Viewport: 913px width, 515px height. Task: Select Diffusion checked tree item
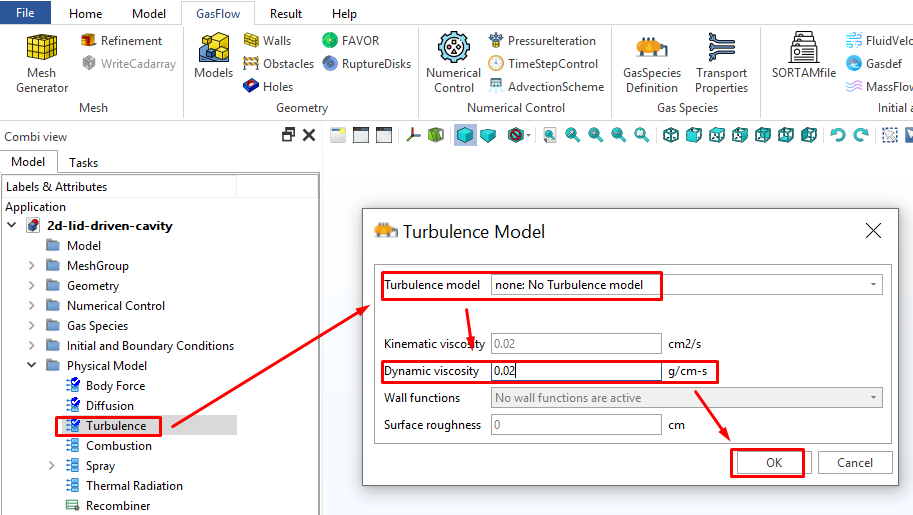[x=109, y=406]
